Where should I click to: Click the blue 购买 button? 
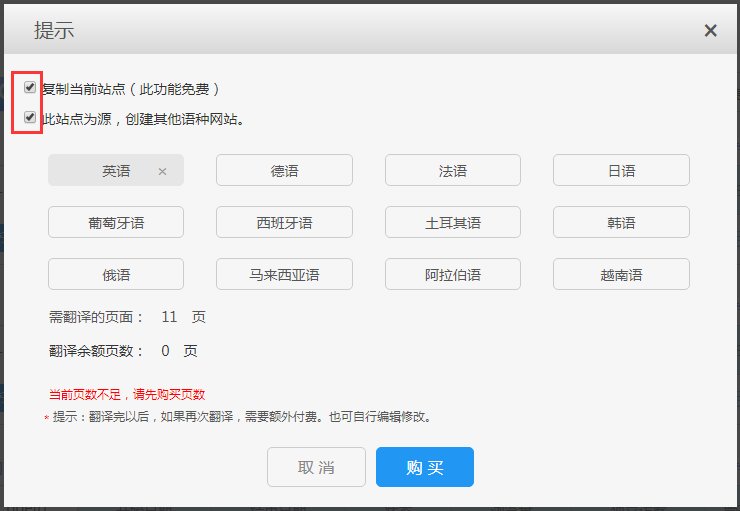[x=424, y=467]
